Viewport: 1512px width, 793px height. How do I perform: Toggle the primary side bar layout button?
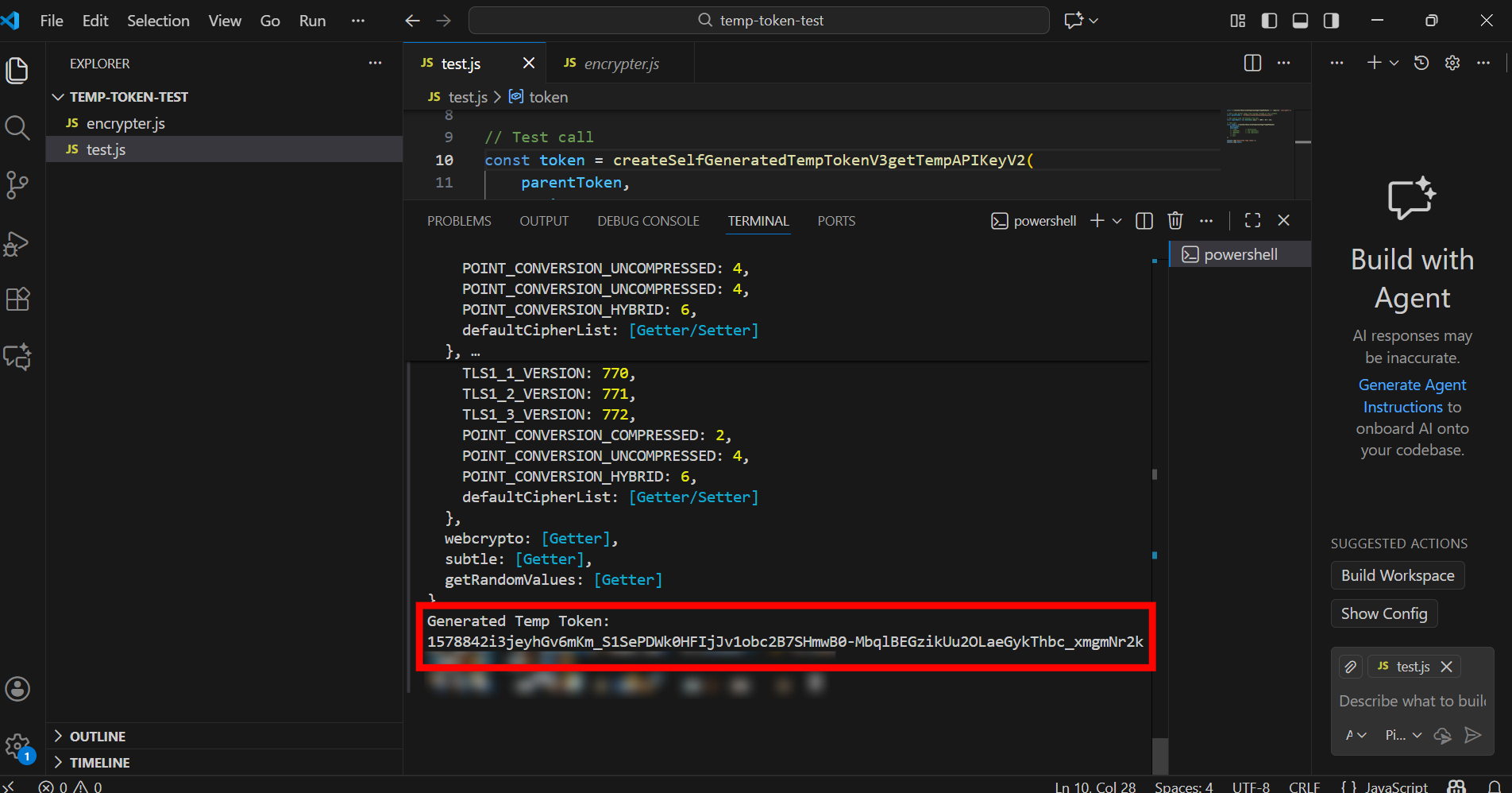coord(1269,21)
